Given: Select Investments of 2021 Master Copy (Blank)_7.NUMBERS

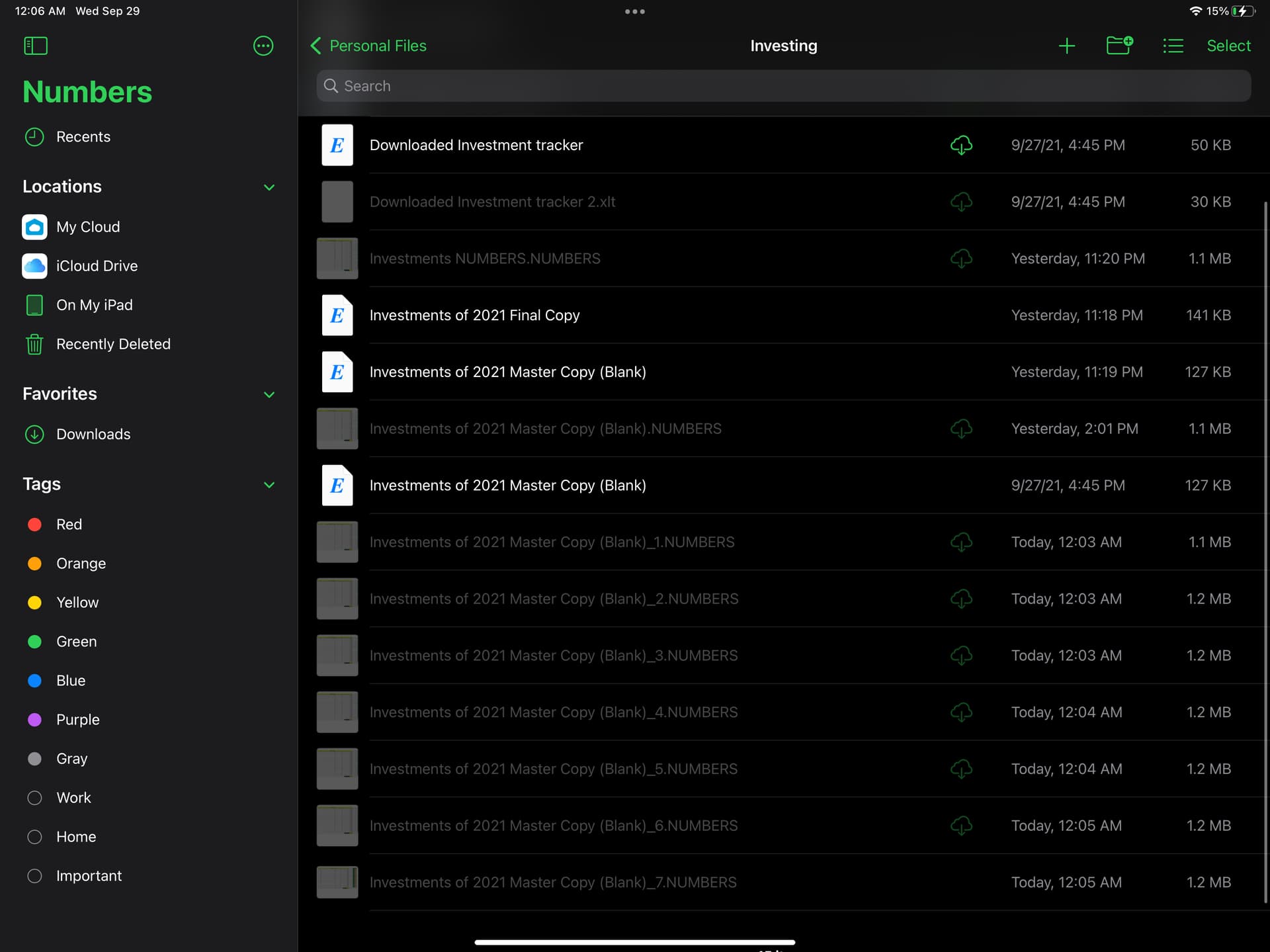Looking at the screenshot, I should click(x=553, y=883).
